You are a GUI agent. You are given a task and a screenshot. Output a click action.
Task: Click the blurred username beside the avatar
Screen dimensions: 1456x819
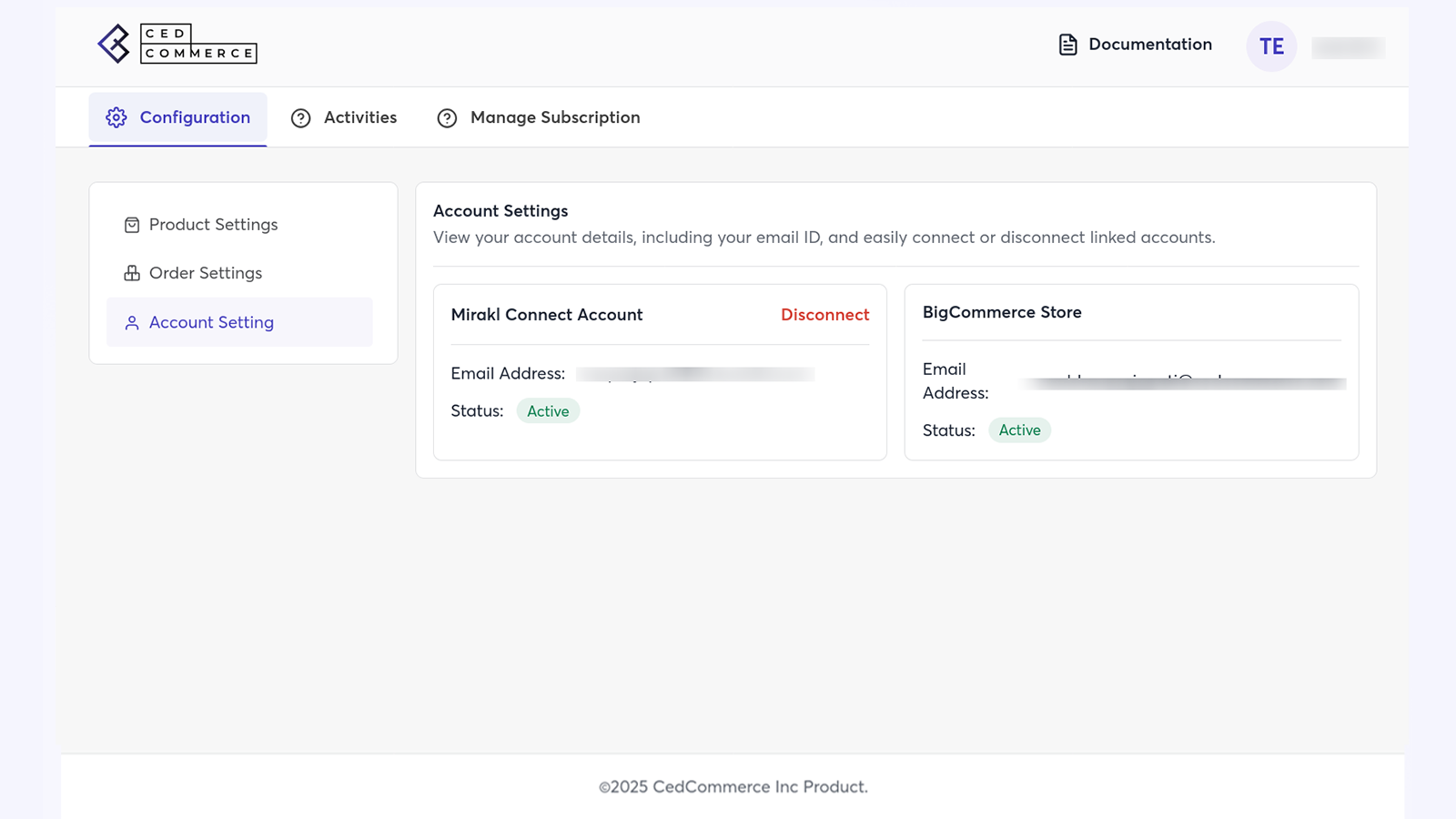[1348, 47]
